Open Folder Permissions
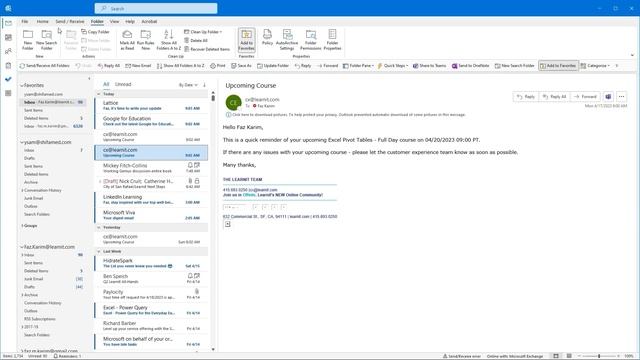The height and width of the screenshot is (360, 640). (x=311, y=40)
